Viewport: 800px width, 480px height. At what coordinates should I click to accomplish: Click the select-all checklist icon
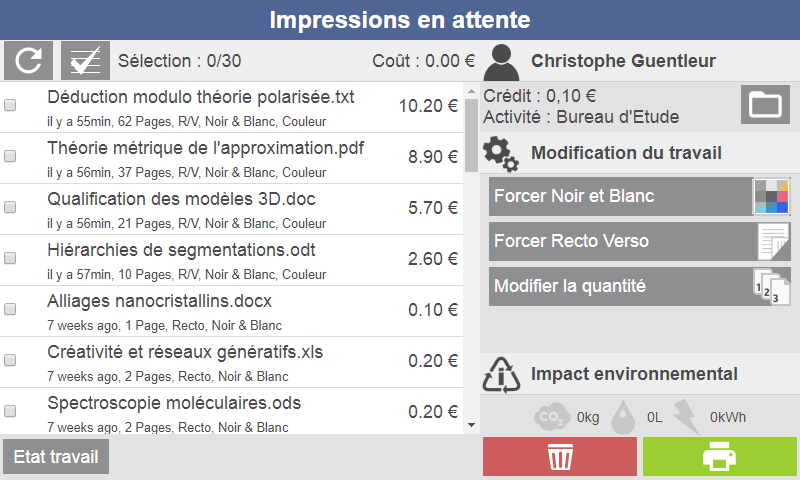coord(85,61)
